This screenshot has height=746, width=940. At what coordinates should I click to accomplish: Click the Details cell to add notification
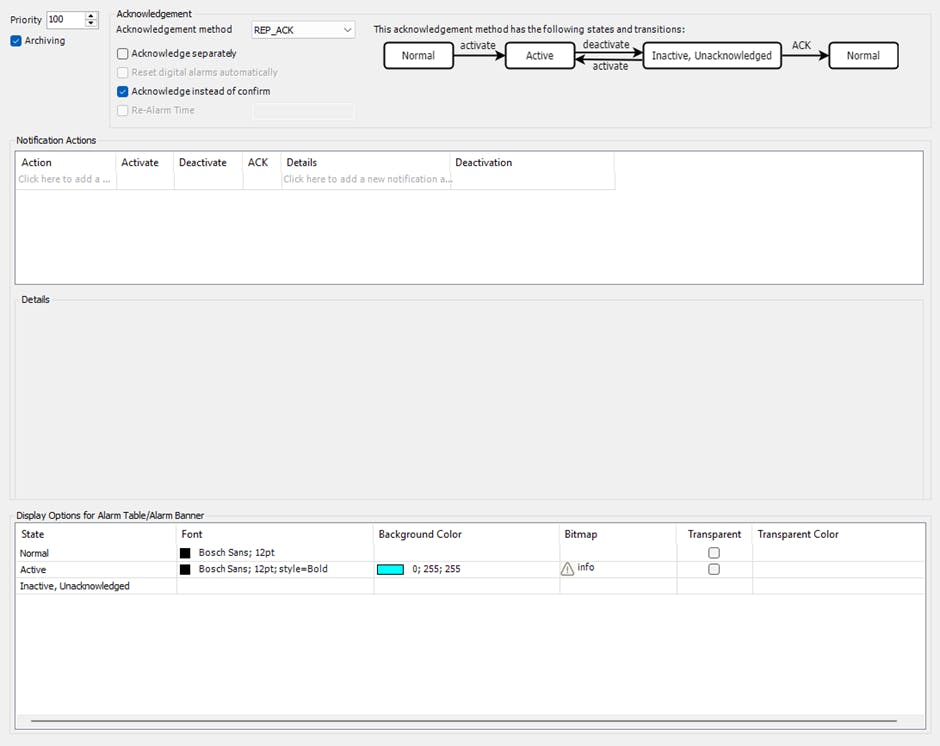pyautogui.click(x=366, y=180)
